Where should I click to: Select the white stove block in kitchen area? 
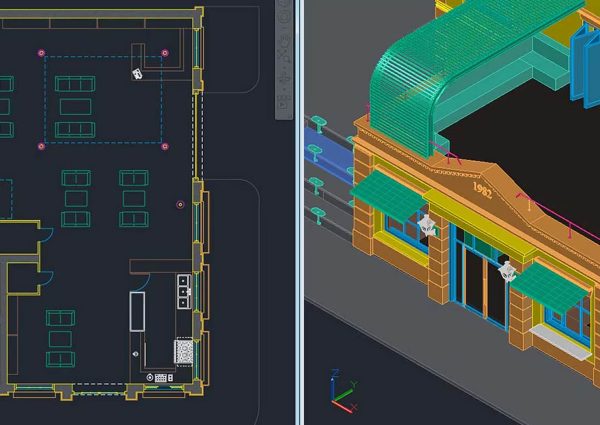click(x=184, y=351)
